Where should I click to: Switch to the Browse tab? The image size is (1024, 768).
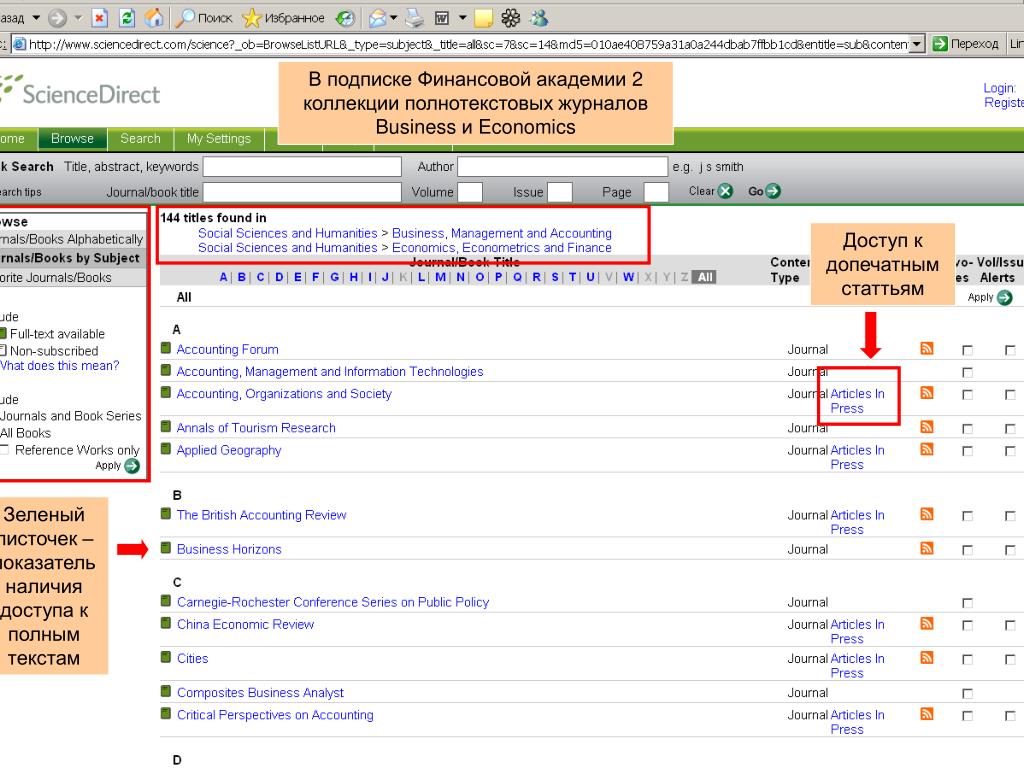click(x=72, y=138)
